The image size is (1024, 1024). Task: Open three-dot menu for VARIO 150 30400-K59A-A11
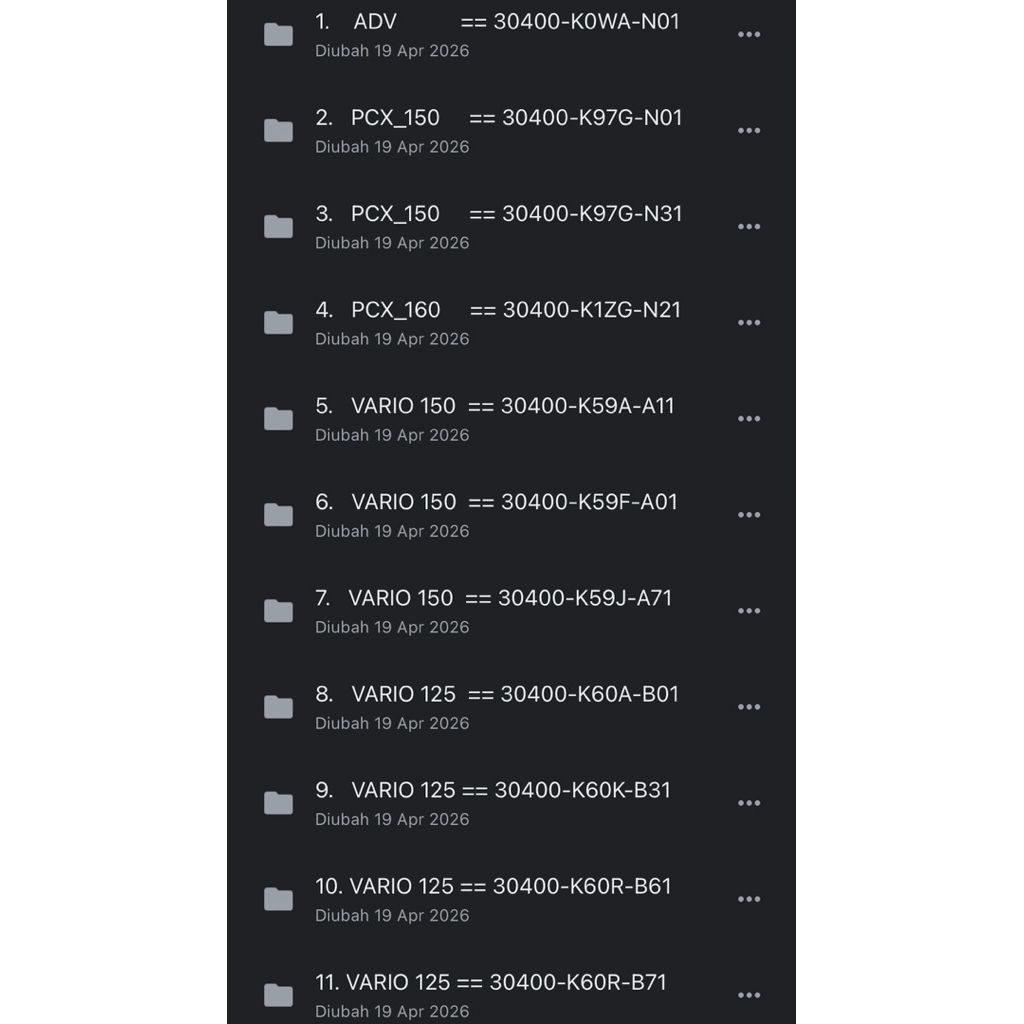click(x=748, y=419)
